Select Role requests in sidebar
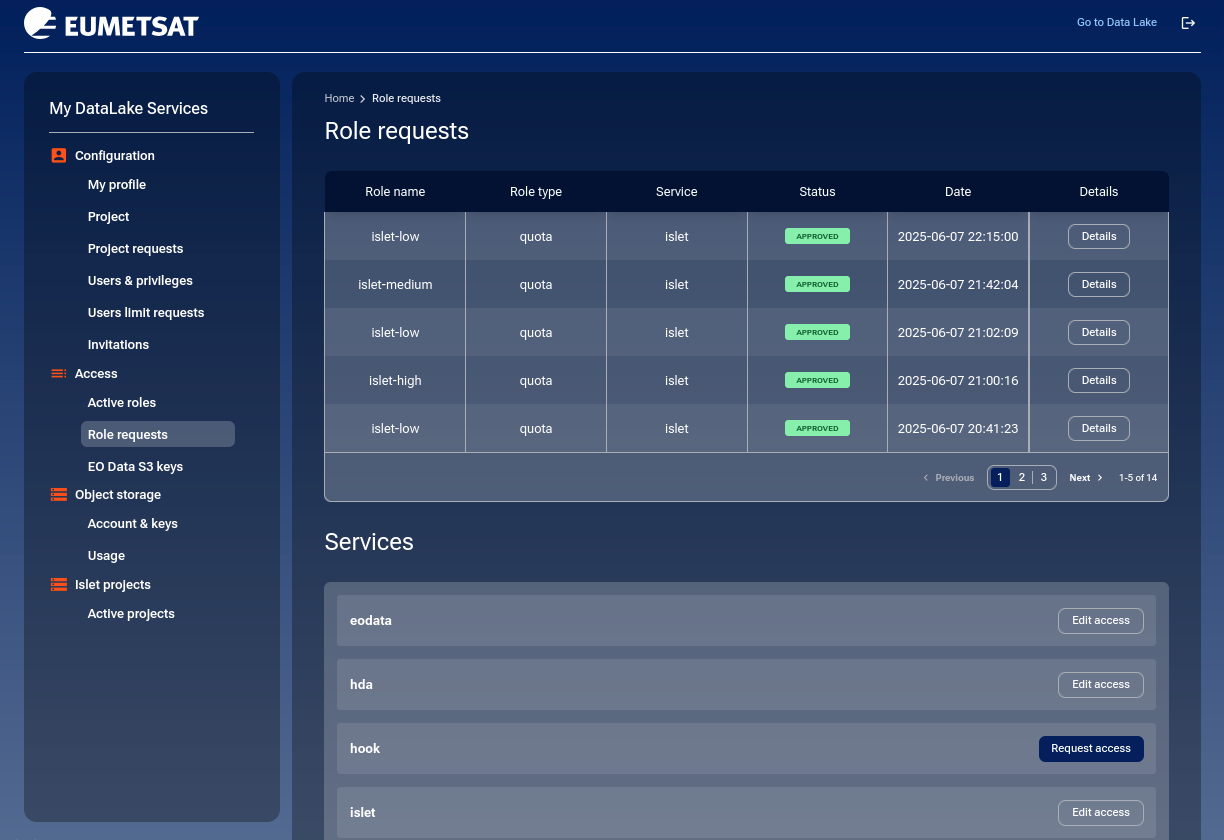This screenshot has width=1224, height=840. 158,434
